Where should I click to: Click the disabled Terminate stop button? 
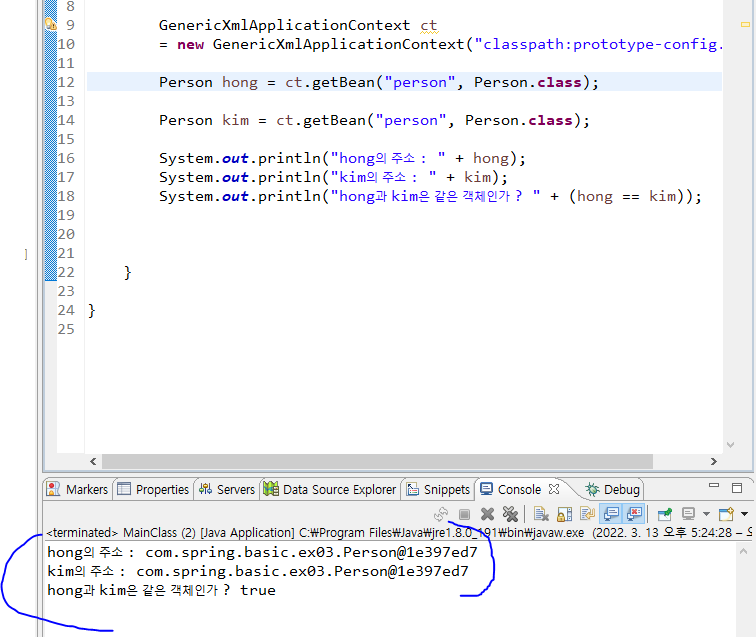tap(464, 515)
